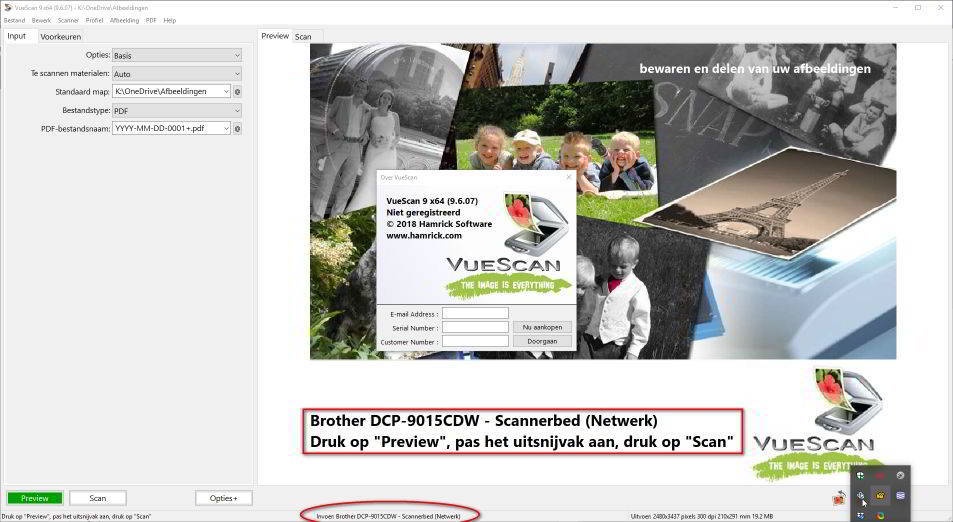This screenshot has width=953, height=522.
Task: Click the Scan button at the bottom
Action: tap(98, 498)
